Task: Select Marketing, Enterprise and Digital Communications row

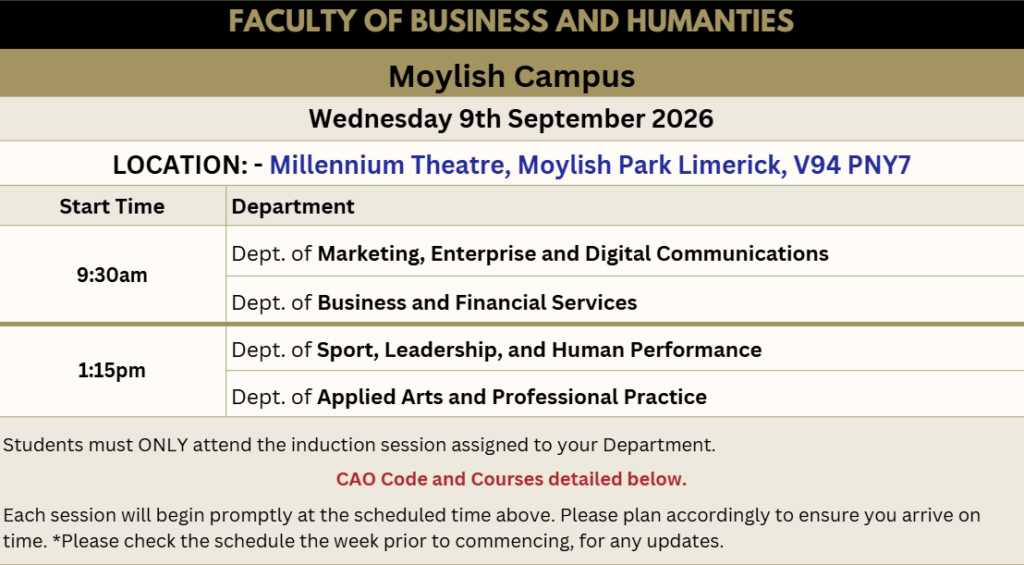Action: (625, 252)
